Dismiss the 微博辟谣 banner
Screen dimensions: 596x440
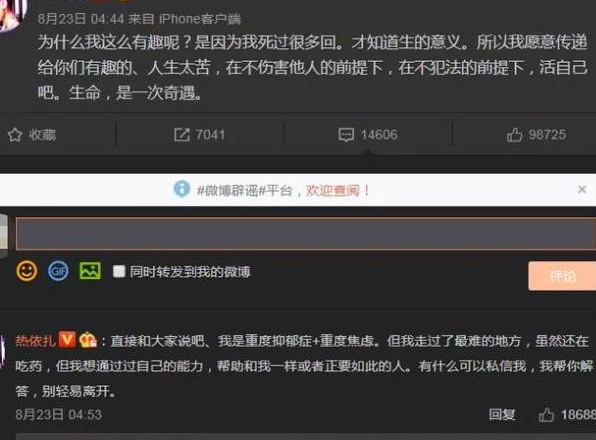tap(582, 189)
